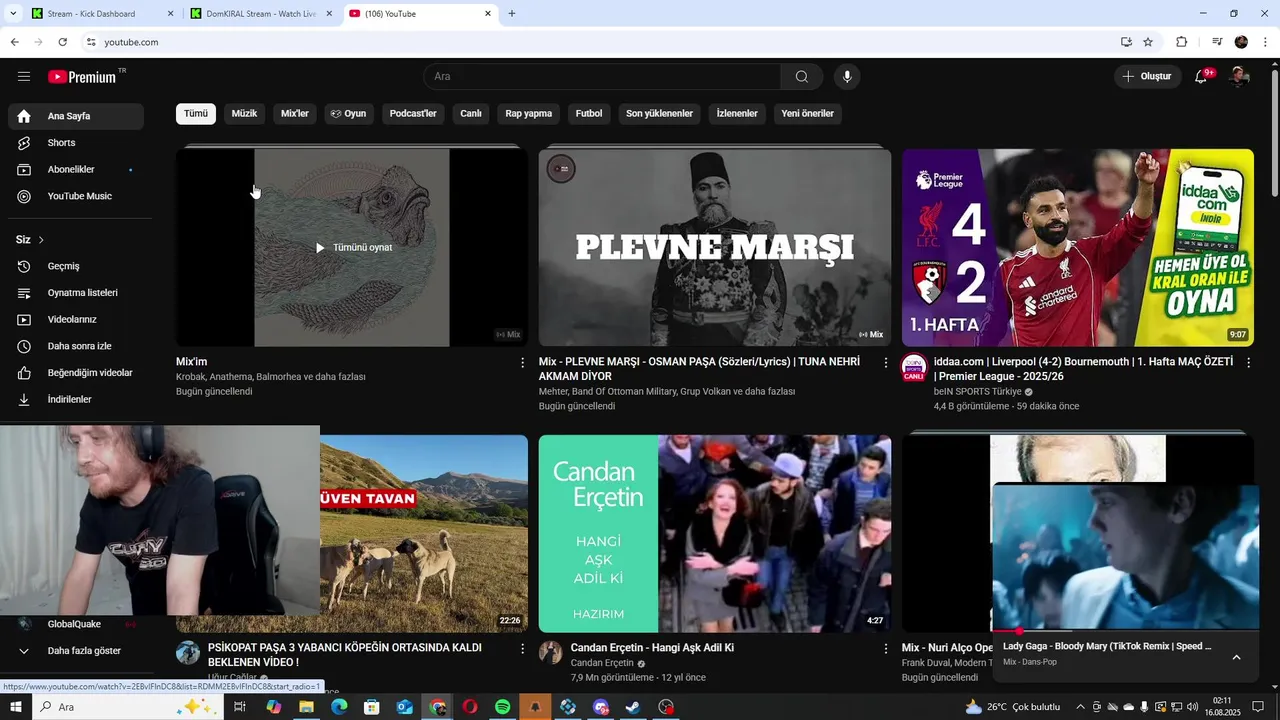This screenshot has height=720, width=1280.
Task: Open Oynatma listeleri in sidebar
Action: (76, 293)
